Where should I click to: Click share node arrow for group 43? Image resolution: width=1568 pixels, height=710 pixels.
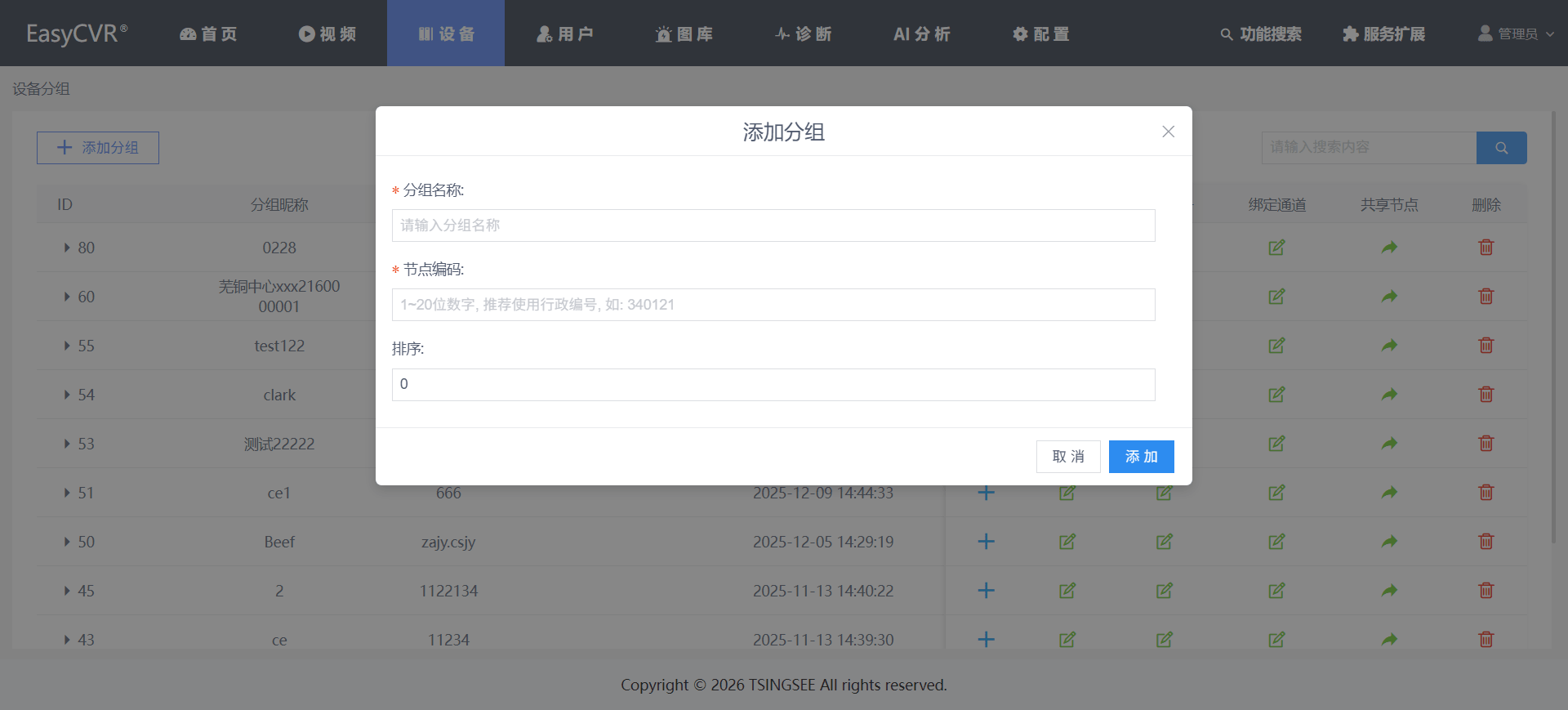pyautogui.click(x=1388, y=640)
